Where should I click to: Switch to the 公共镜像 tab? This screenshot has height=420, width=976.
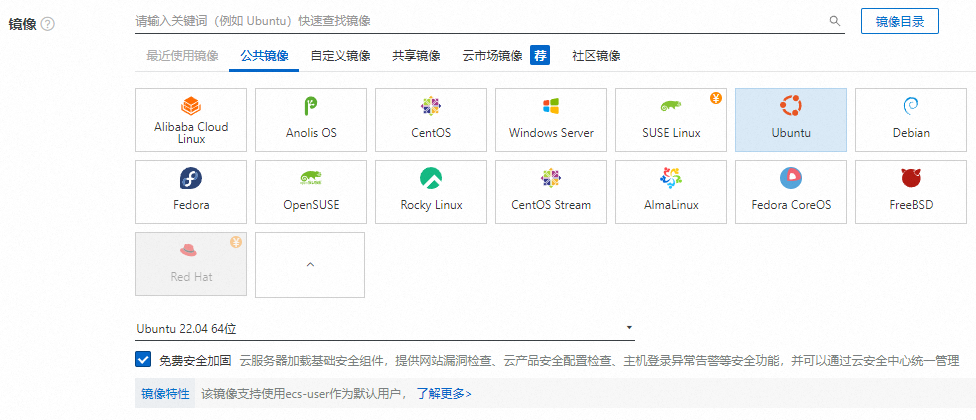coord(264,55)
